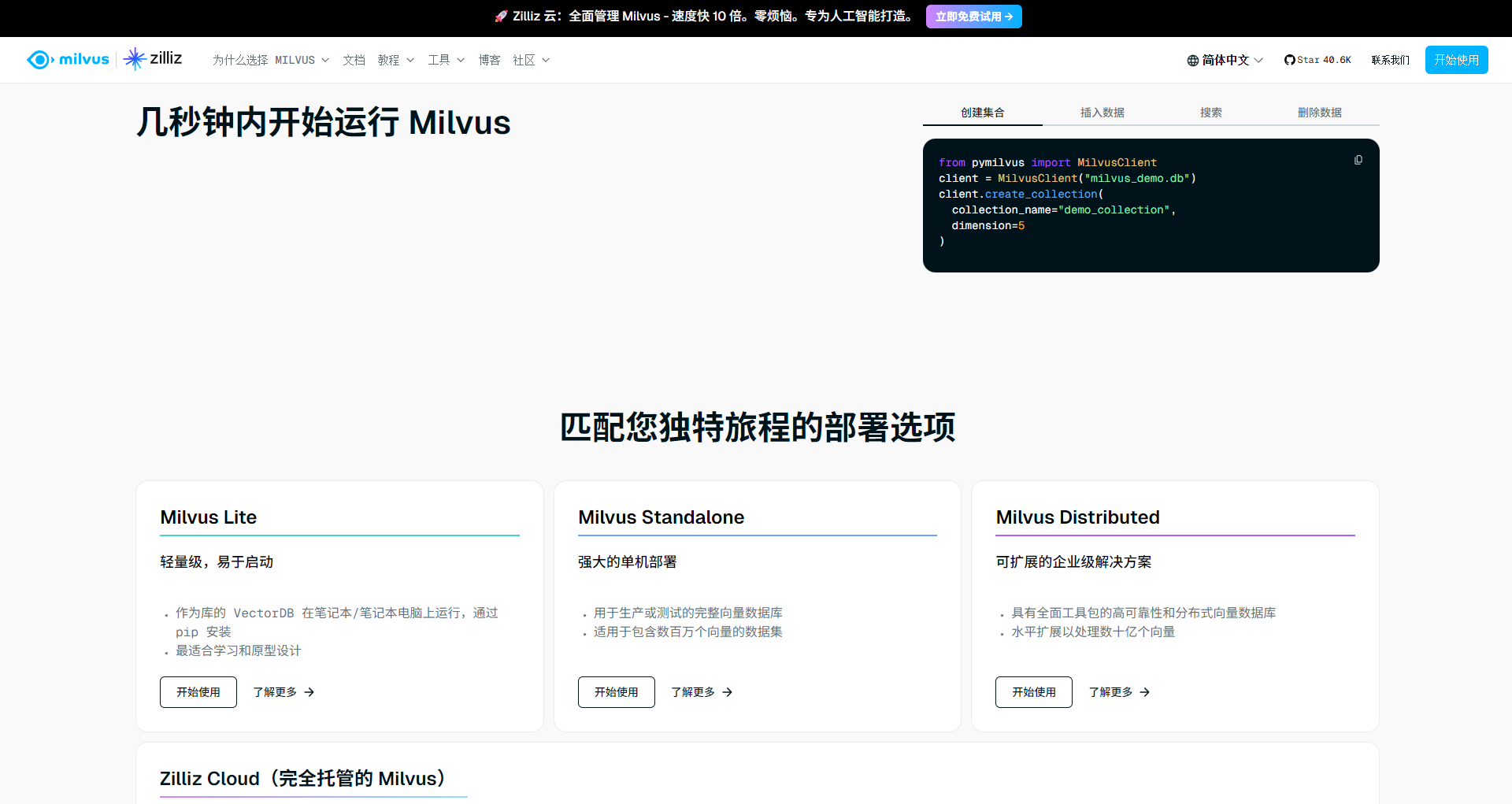This screenshot has height=804, width=1512.
Task: Switch to the 删除数据 tab
Action: pos(1319,113)
